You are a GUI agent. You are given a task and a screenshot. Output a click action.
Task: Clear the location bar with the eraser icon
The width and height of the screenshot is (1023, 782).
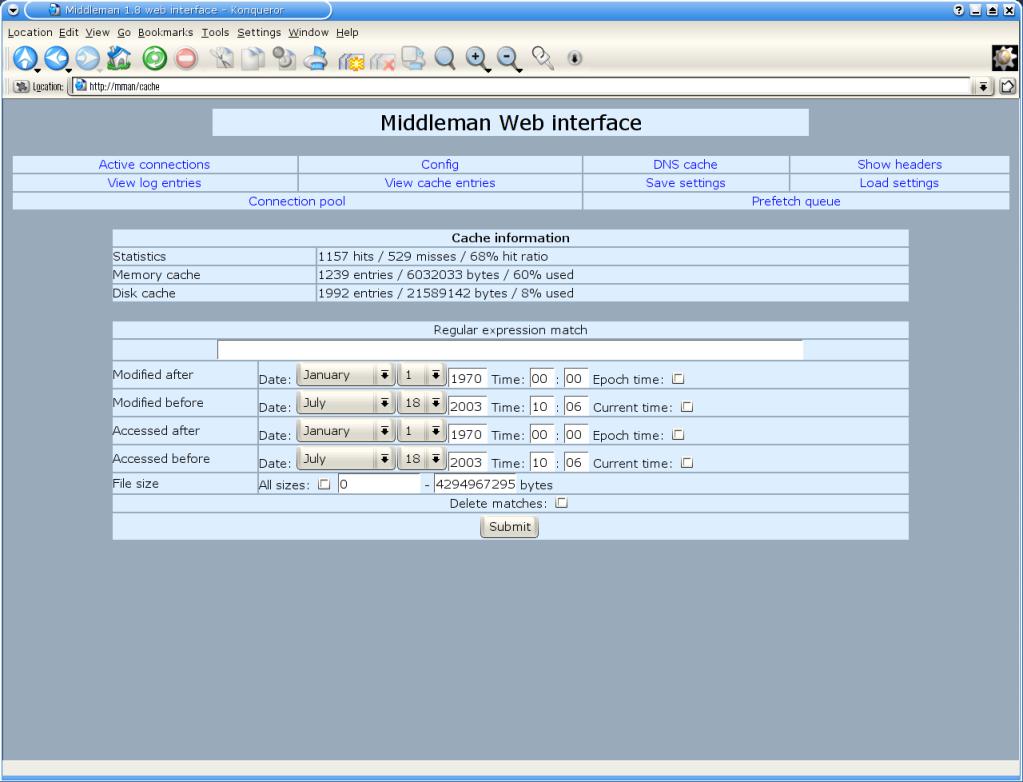pyautogui.click(x=21, y=86)
